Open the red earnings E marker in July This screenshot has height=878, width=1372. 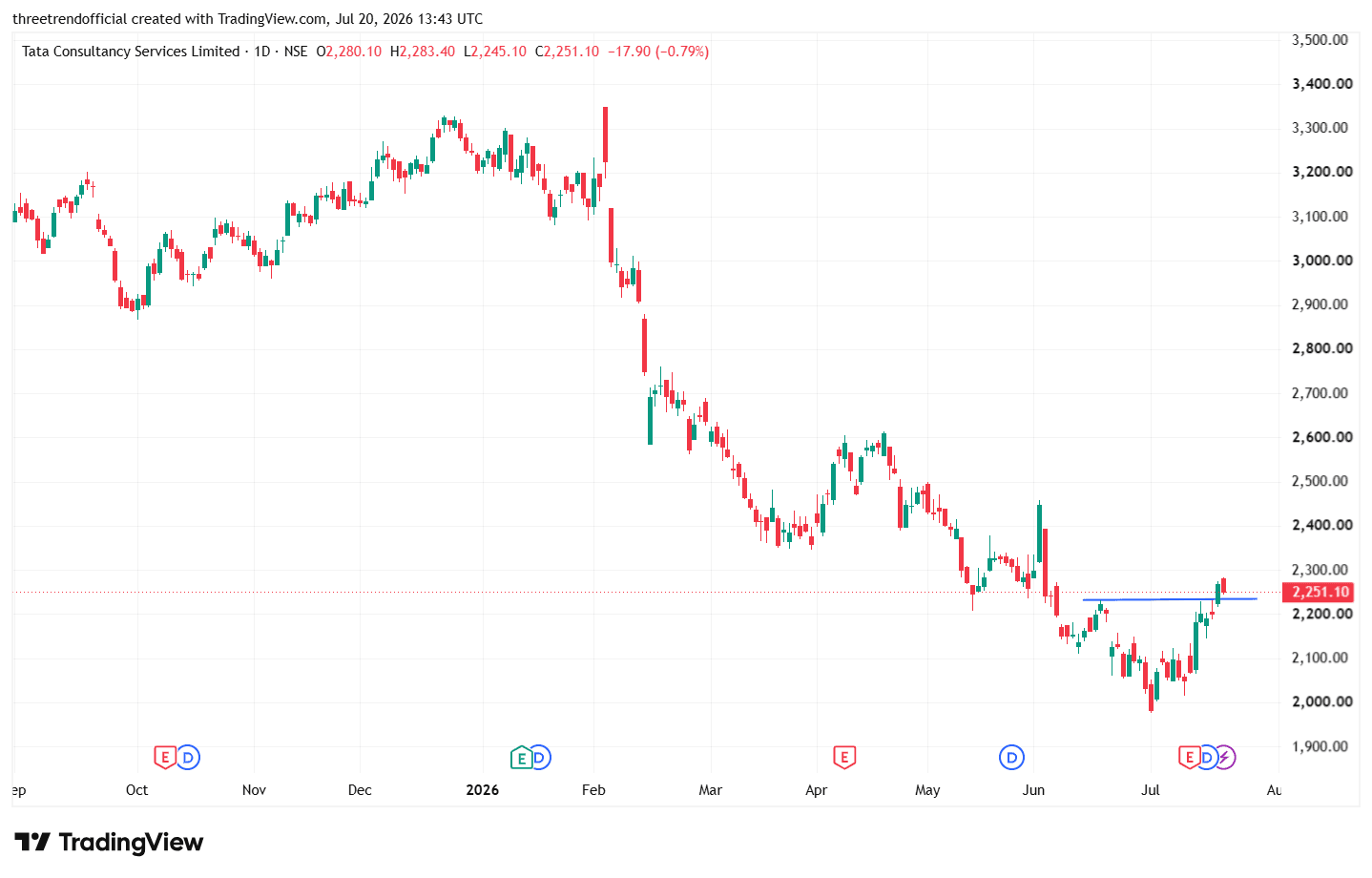1189,758
